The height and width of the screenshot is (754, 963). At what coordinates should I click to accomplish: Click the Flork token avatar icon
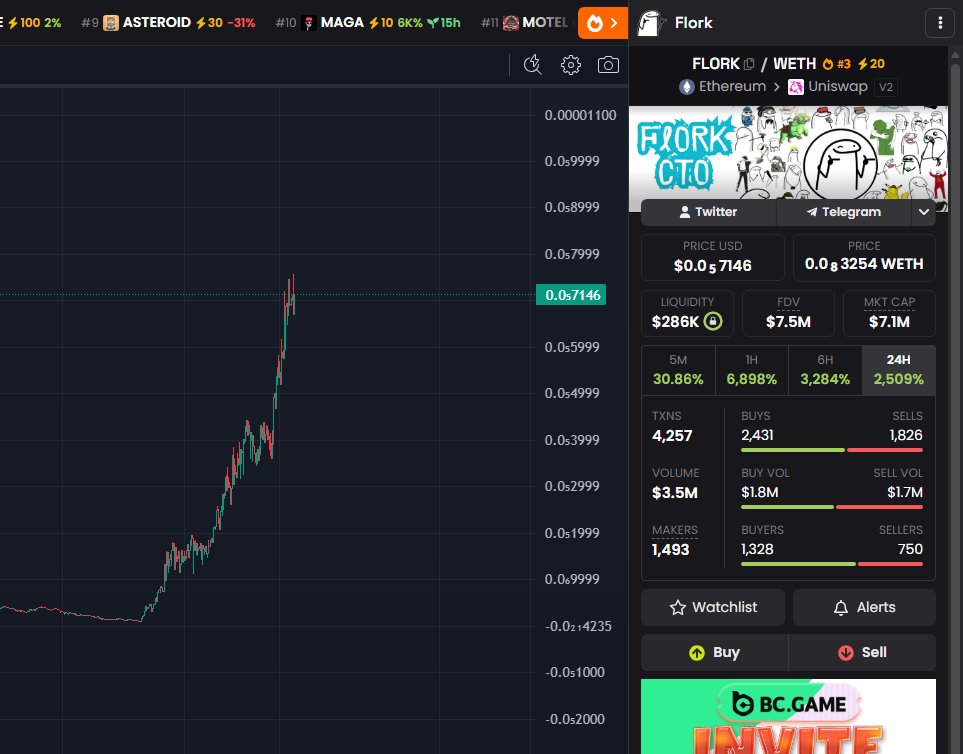[651, 23]
